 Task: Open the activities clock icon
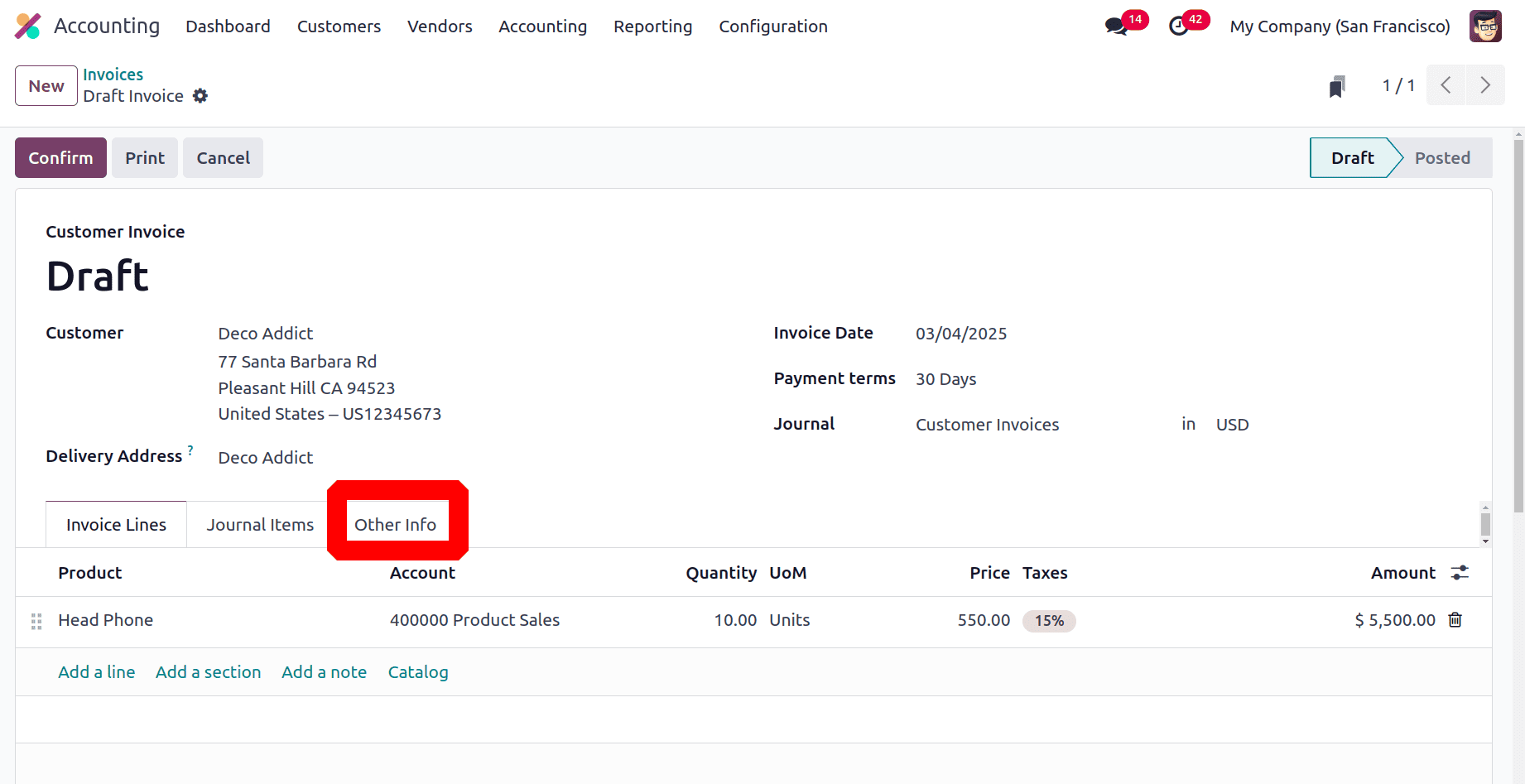point(1179,26)
